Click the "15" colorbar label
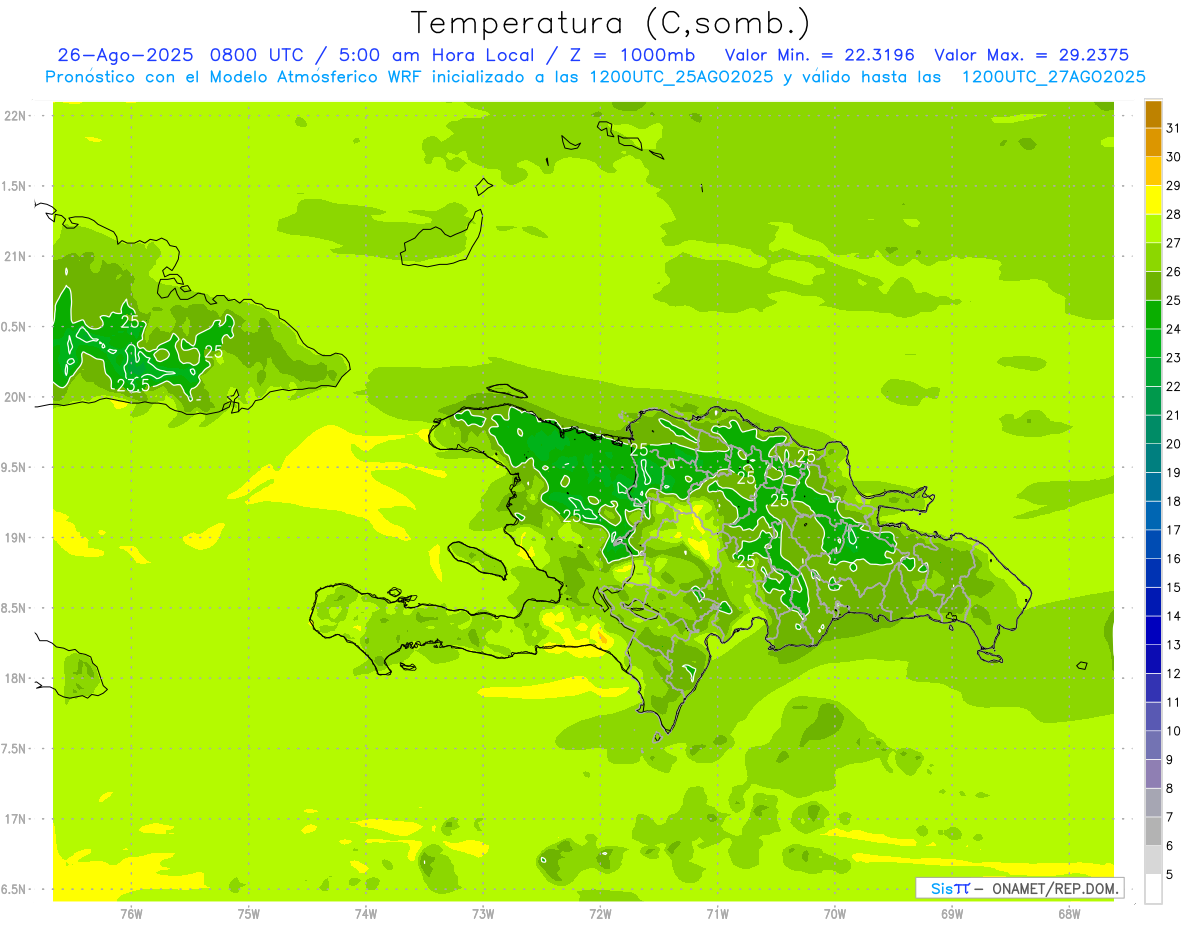This screenshot has height=927, width=1200. point(1173,588)
